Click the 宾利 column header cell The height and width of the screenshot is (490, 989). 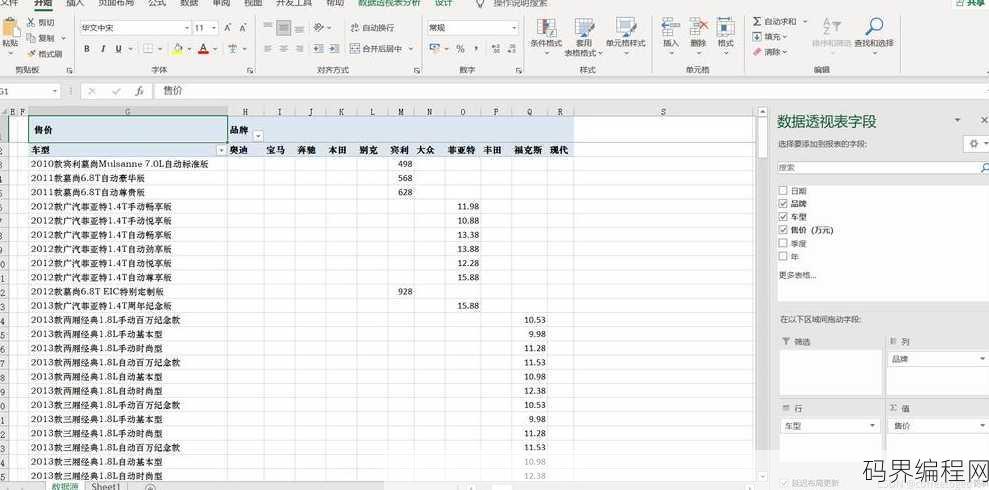pyautogui.click(x=401, y=150)
